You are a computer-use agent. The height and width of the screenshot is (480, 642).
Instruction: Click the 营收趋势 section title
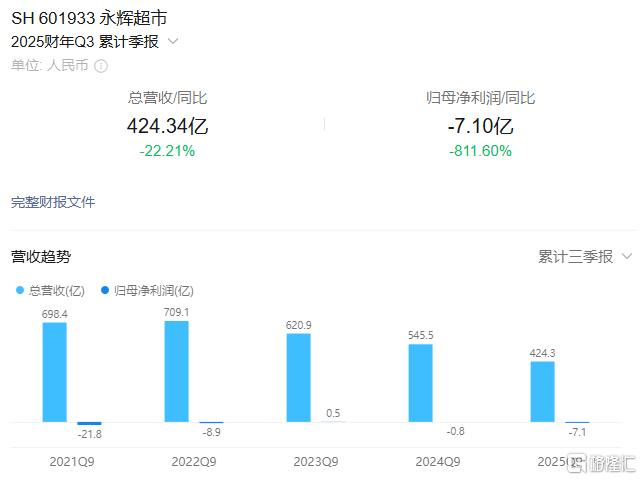[41, 257]
